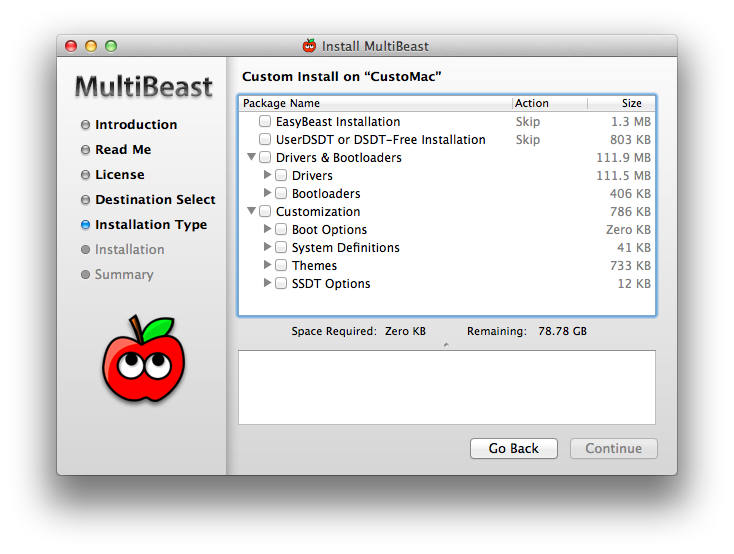
Task: Expand the Boot Options triangle
Action: pos(267,229)
